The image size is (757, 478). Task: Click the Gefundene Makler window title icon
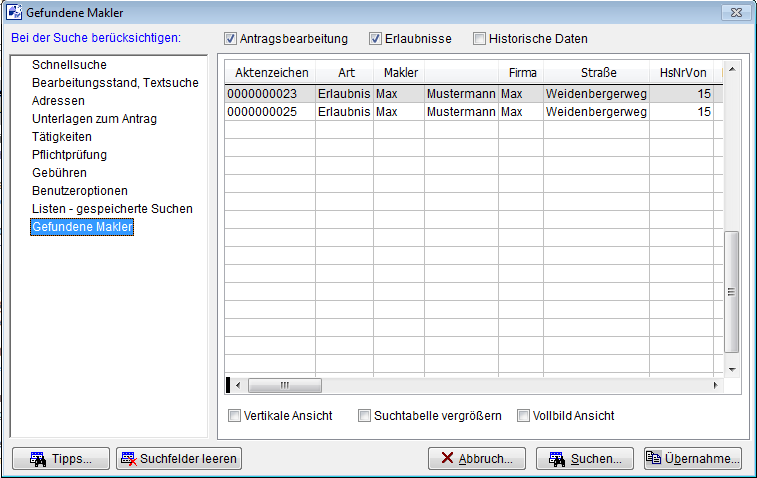[x=15, y=12]
